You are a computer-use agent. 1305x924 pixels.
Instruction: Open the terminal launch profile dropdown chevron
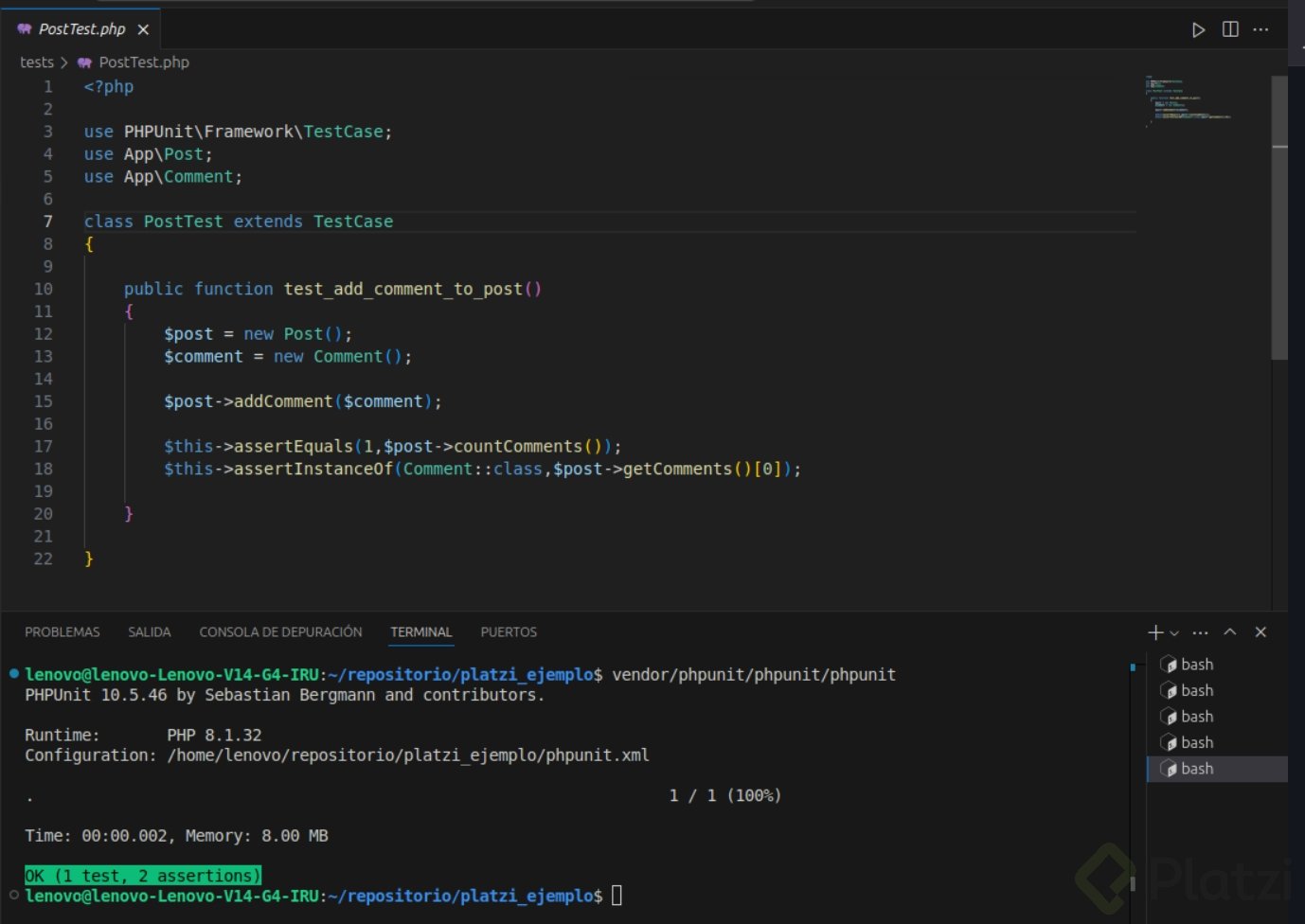tap(1174, 632)
